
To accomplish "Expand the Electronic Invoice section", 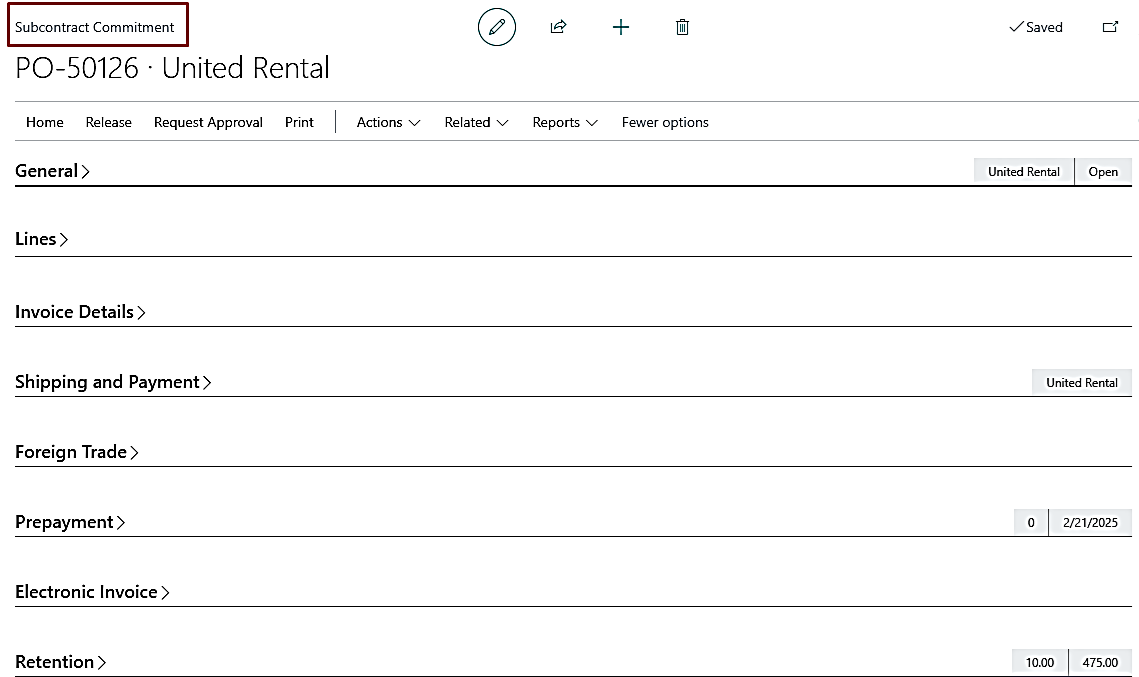I will point(92,592).
